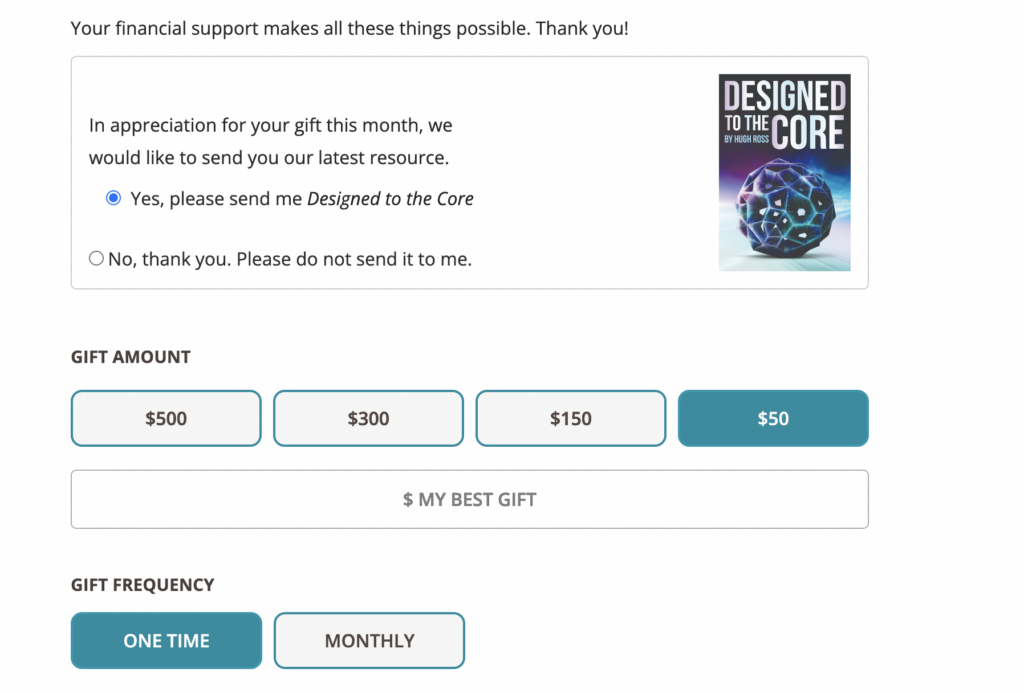Switch gift frequency to MONTHLY
The image size is (1024, 693).
tap(370, 641)
